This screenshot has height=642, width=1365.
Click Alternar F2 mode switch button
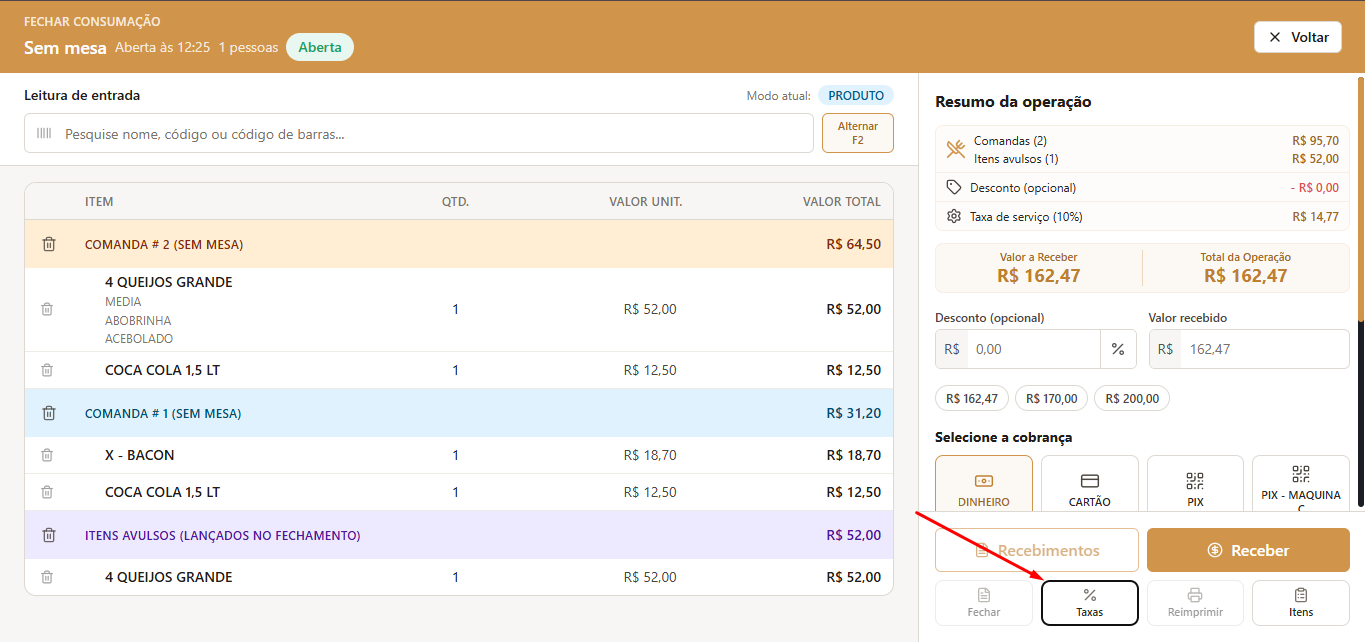(858, 133)
